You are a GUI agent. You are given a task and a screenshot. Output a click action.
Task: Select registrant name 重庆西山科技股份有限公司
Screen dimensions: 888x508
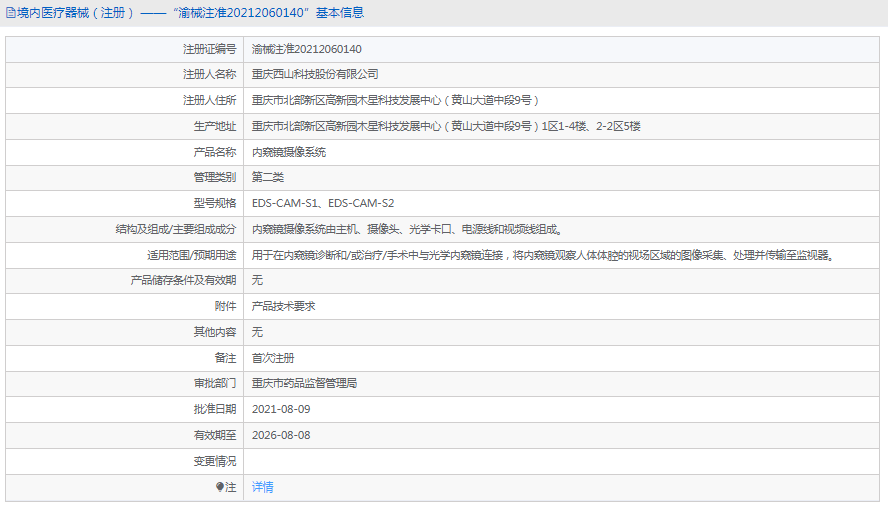[x=315, y=74]
